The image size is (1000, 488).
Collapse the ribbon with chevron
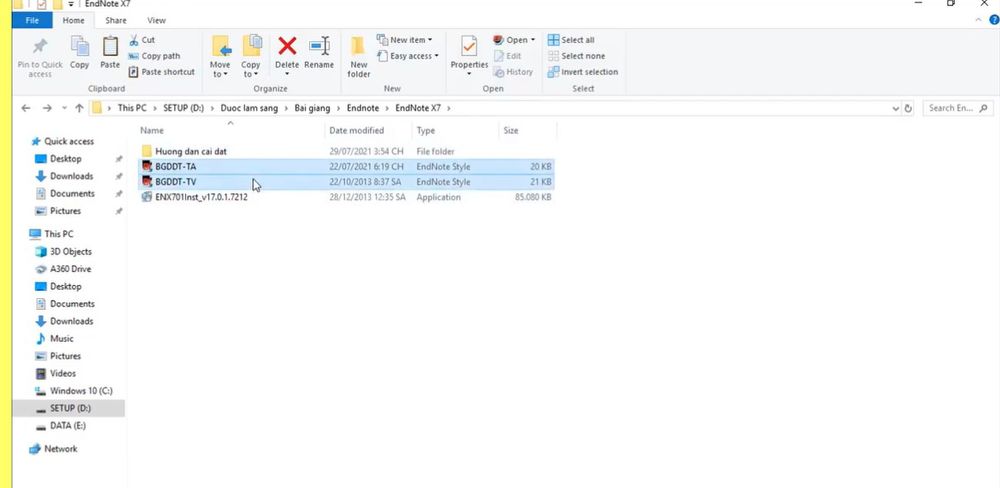click(979, 20)
